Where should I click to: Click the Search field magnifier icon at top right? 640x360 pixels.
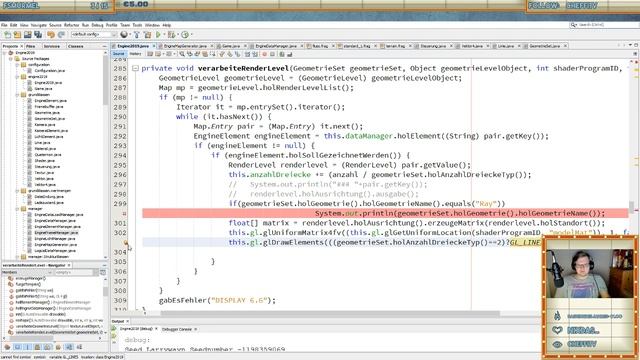point(573,25)
